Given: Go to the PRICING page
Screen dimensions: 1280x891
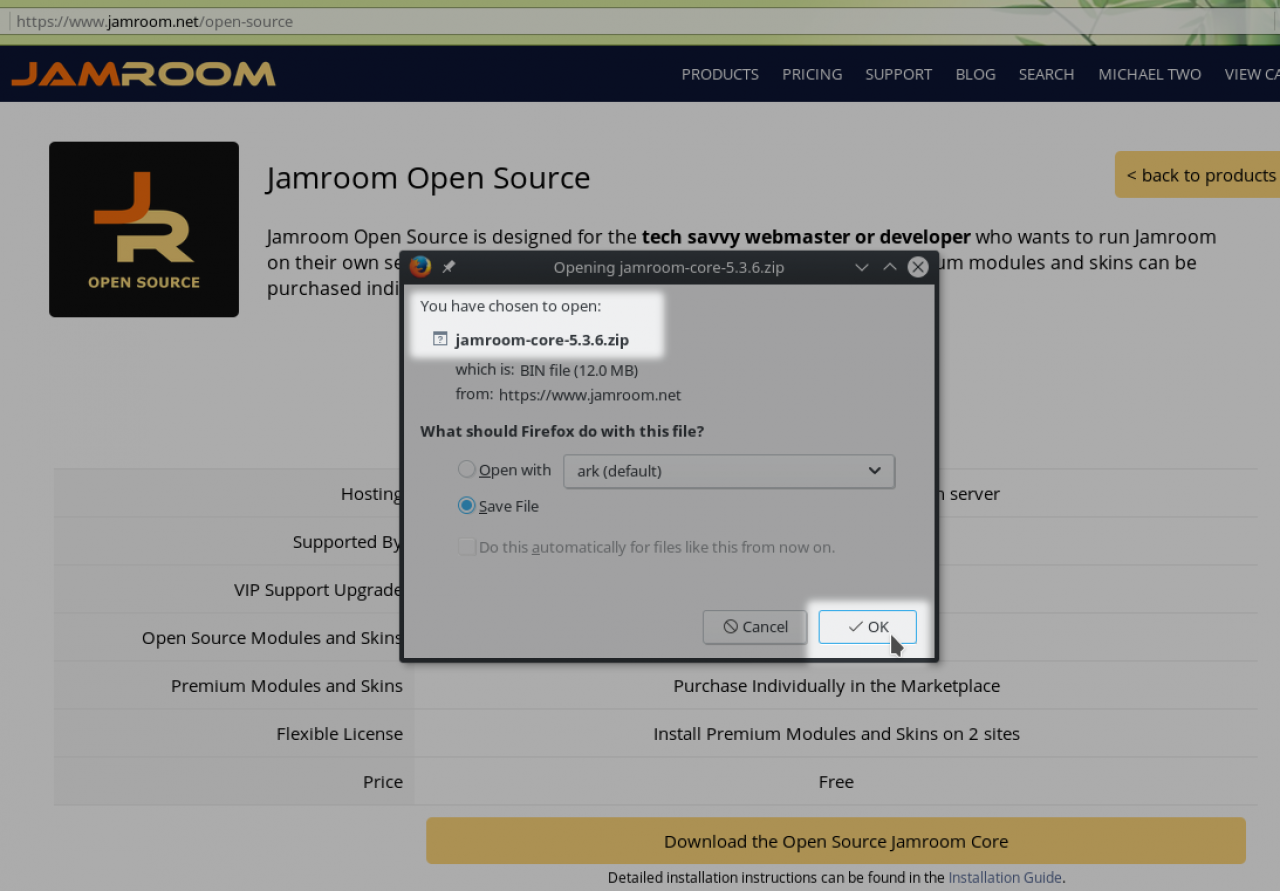Looking at the screenshot, I should pos(812,74).
